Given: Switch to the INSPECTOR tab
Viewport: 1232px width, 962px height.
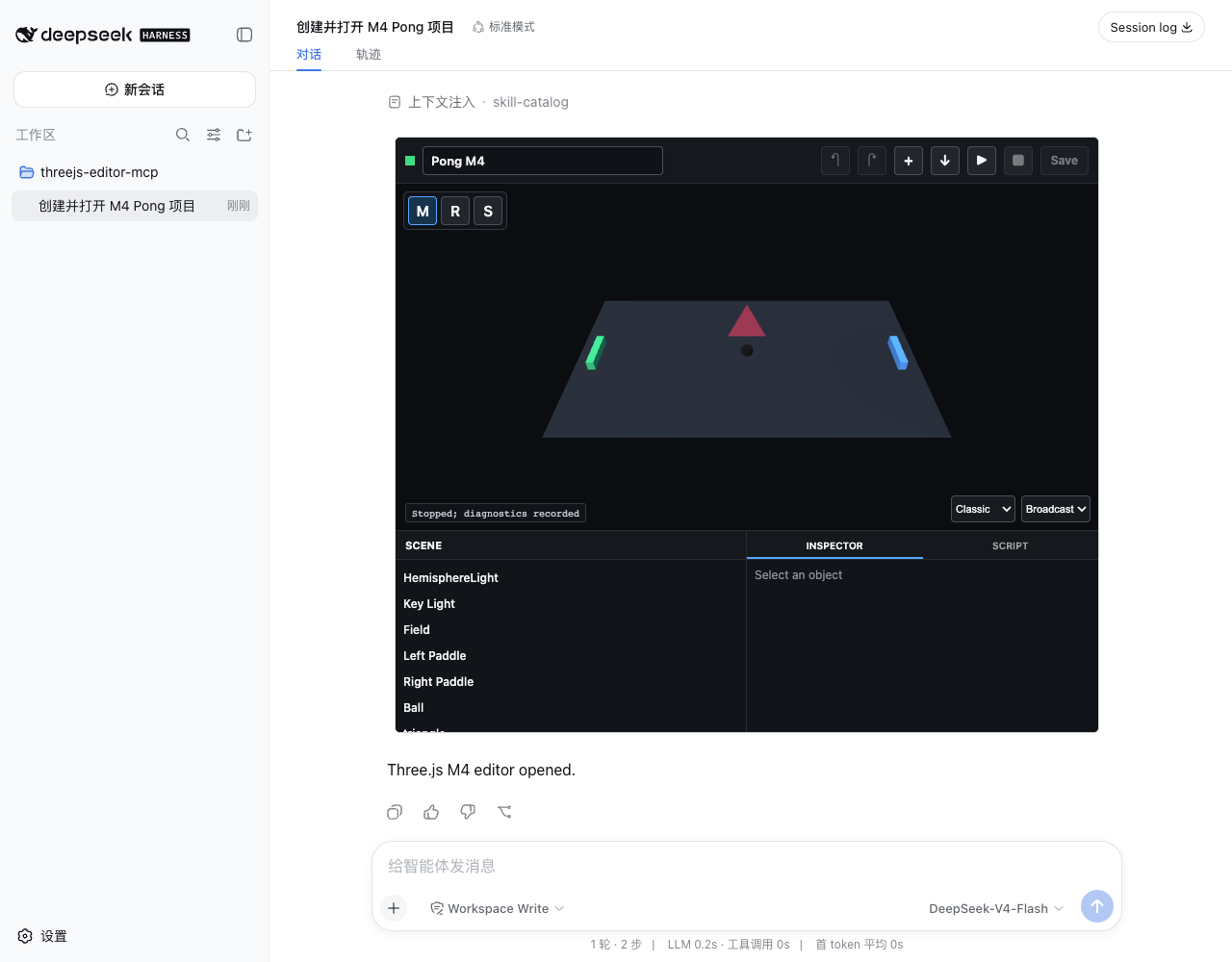Looking at the screenshot, I should 834,545.
